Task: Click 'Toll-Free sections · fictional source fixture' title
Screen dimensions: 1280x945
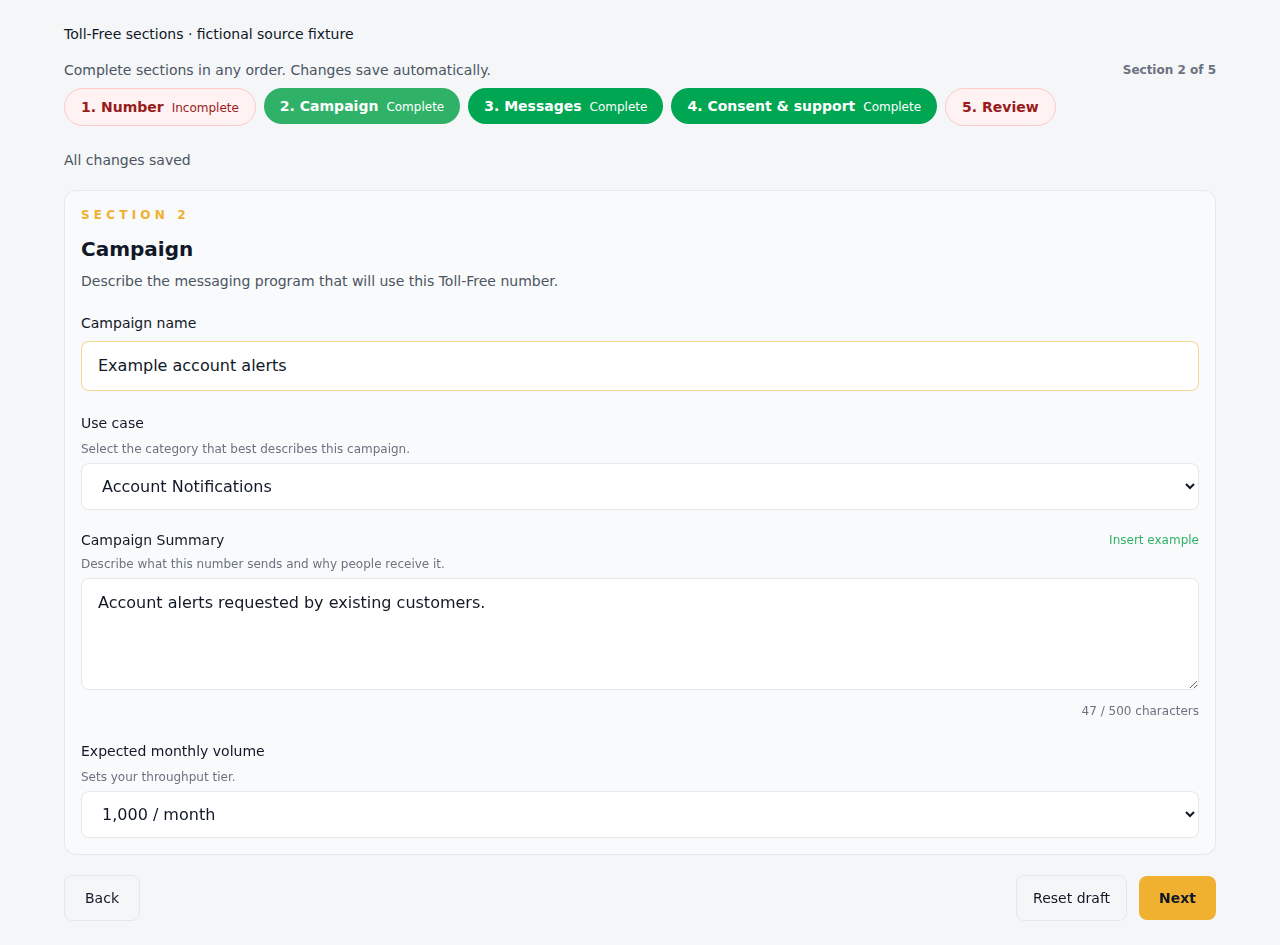Action: [209, 34]
